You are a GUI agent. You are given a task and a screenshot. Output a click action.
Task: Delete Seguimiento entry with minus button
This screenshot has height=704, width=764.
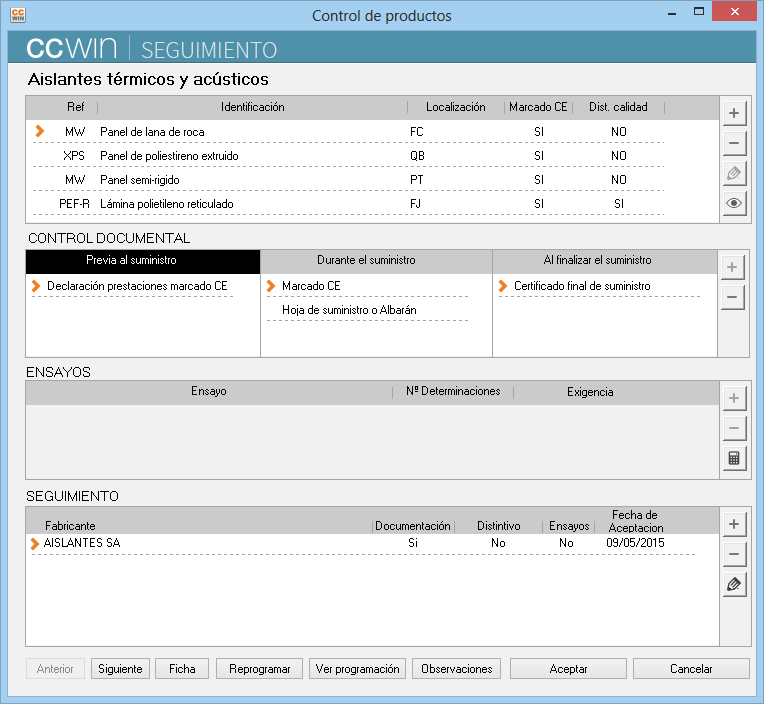coord(734,554)
